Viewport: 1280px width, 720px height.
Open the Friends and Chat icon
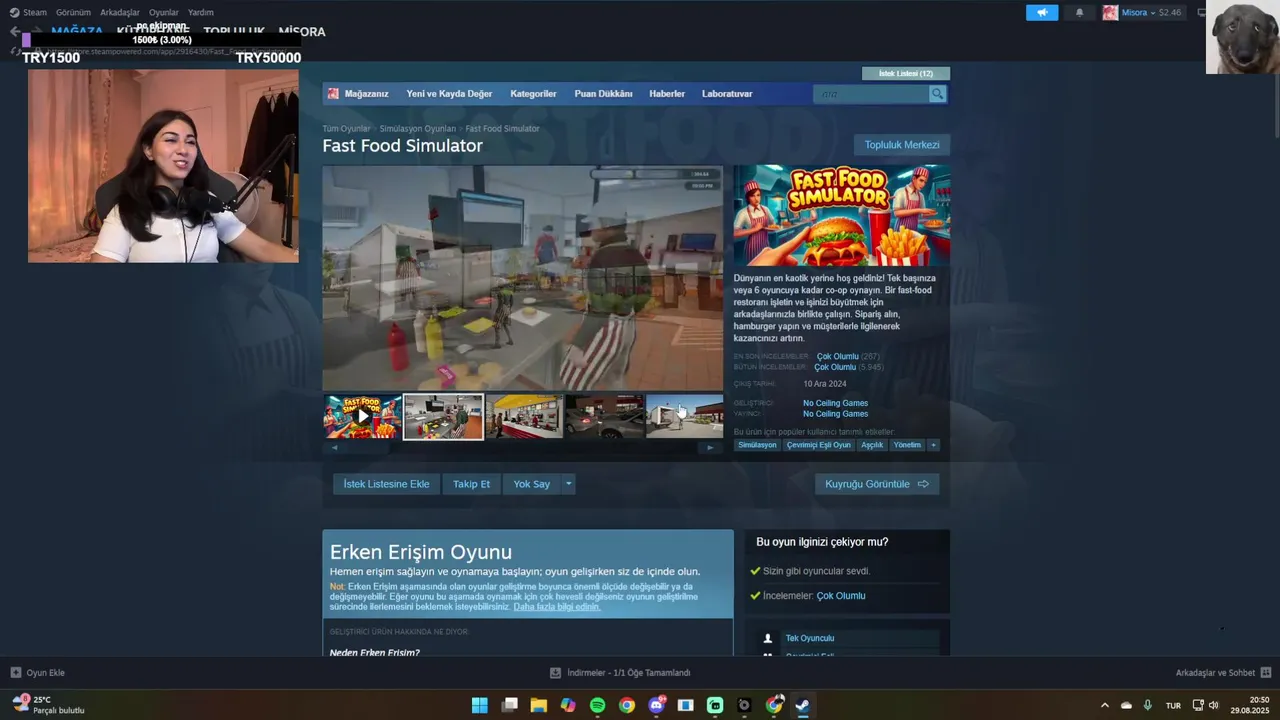pyautogui.click(x=1266, y=673)
